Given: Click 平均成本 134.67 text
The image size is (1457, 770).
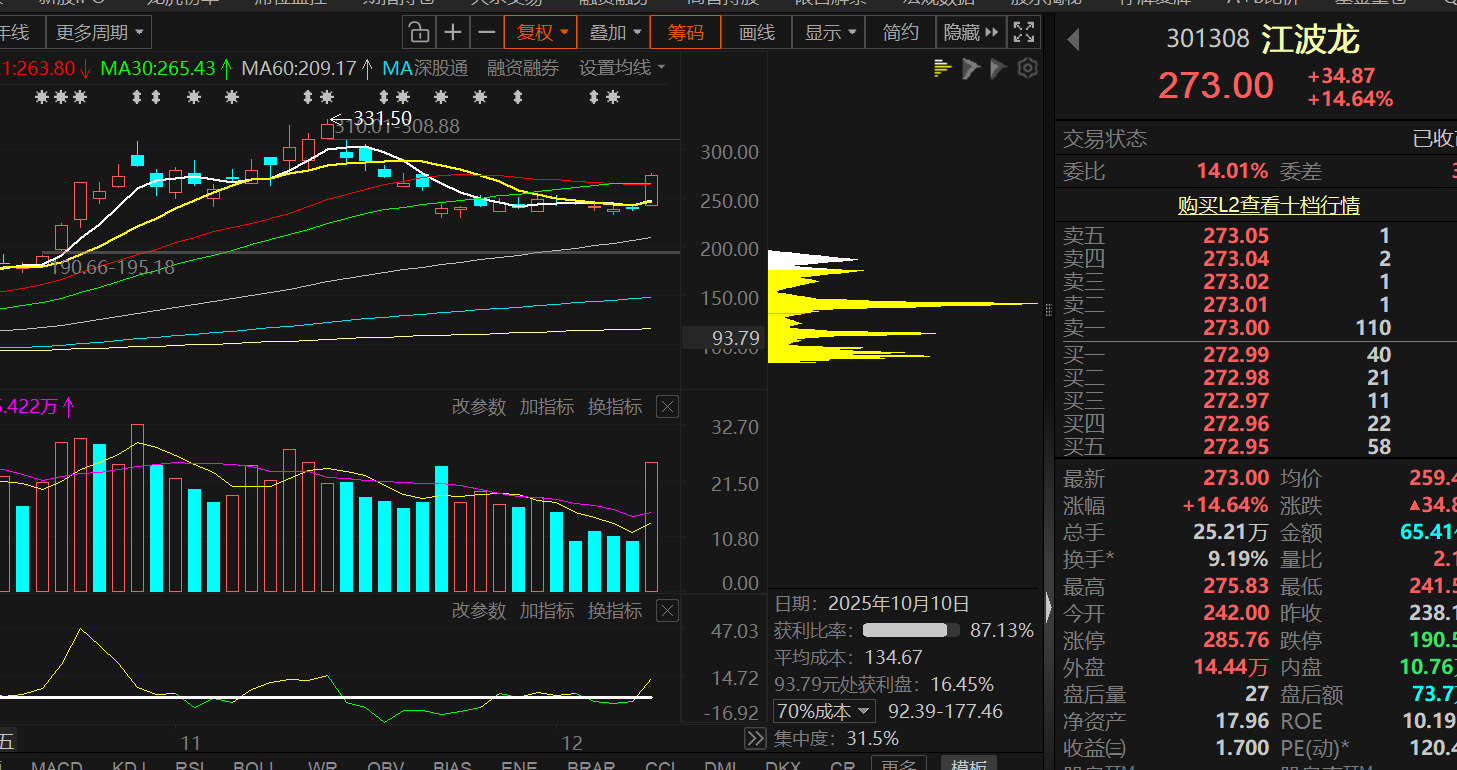Looking at the screenshot, I should click(848, 657).
